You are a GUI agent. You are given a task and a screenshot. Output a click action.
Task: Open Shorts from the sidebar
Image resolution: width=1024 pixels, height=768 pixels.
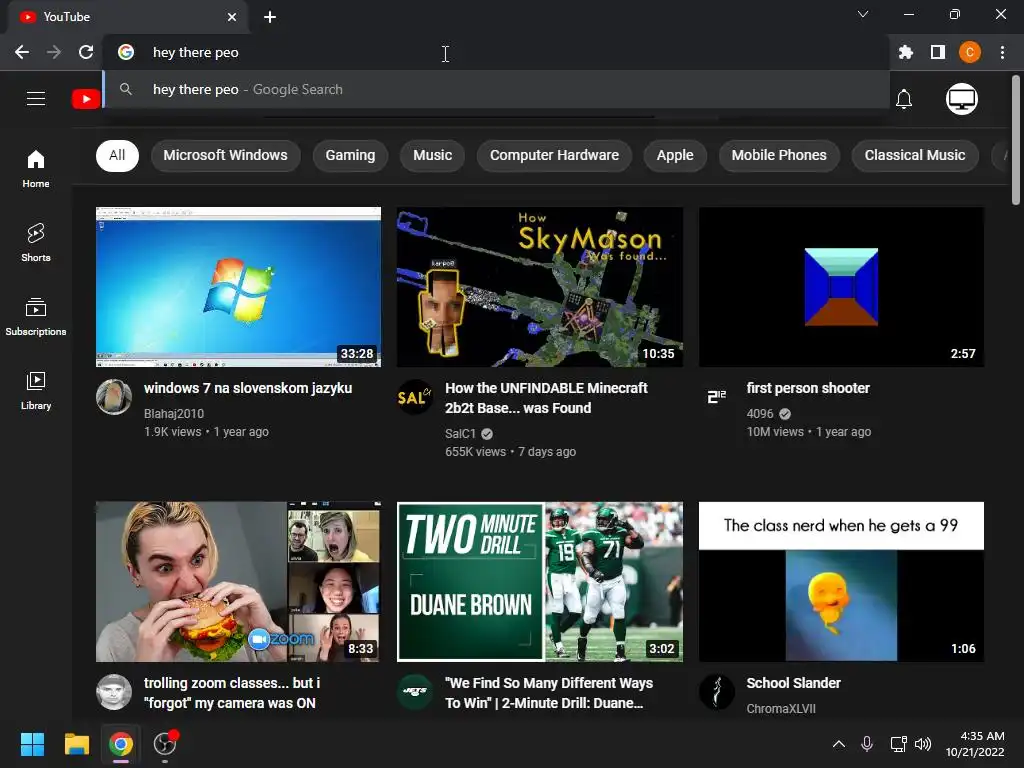click(x=36, y=243)
